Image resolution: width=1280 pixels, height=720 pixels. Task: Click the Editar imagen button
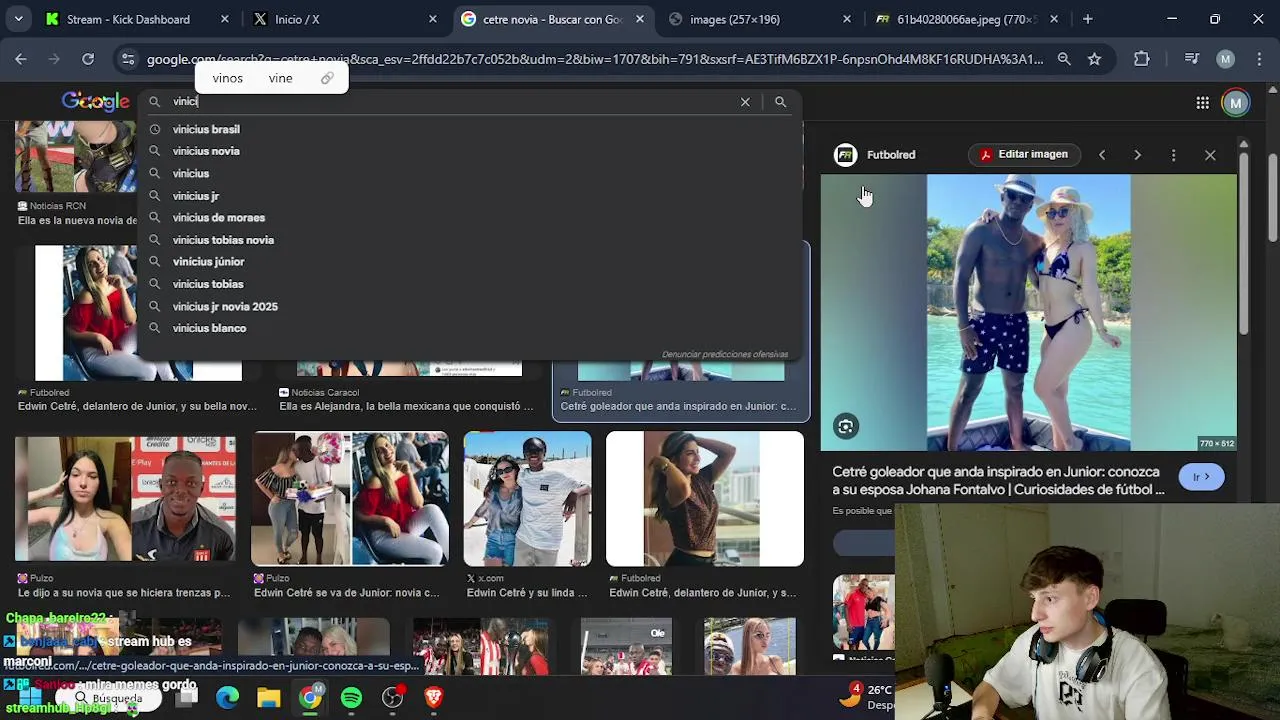(x=1024, y=155)
